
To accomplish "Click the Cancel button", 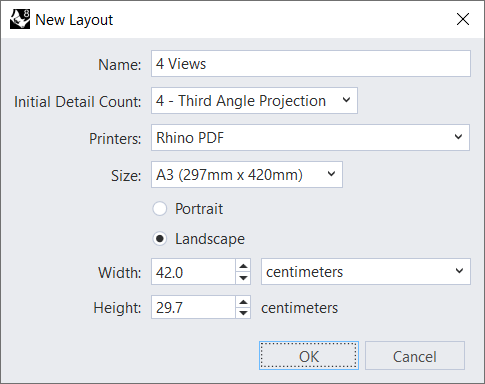I will tap(415, 356).
